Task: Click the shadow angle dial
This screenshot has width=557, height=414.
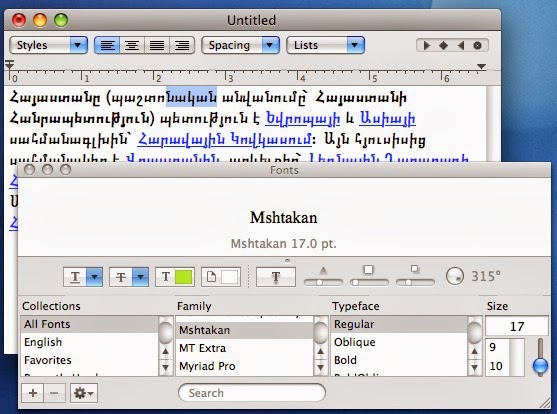Action: [455, 276]
